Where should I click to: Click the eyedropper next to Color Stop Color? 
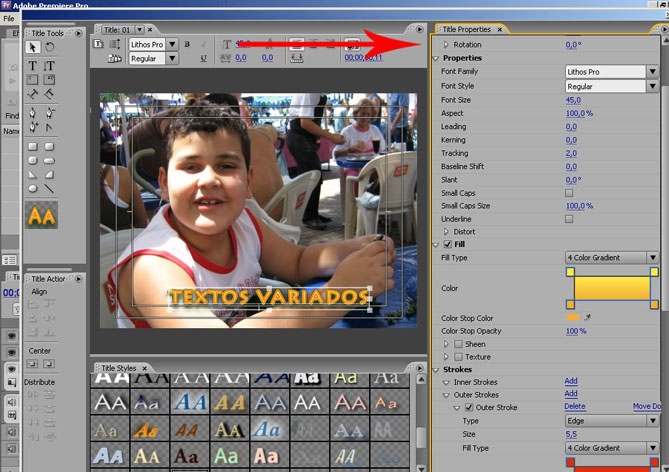tap(588, 318)
